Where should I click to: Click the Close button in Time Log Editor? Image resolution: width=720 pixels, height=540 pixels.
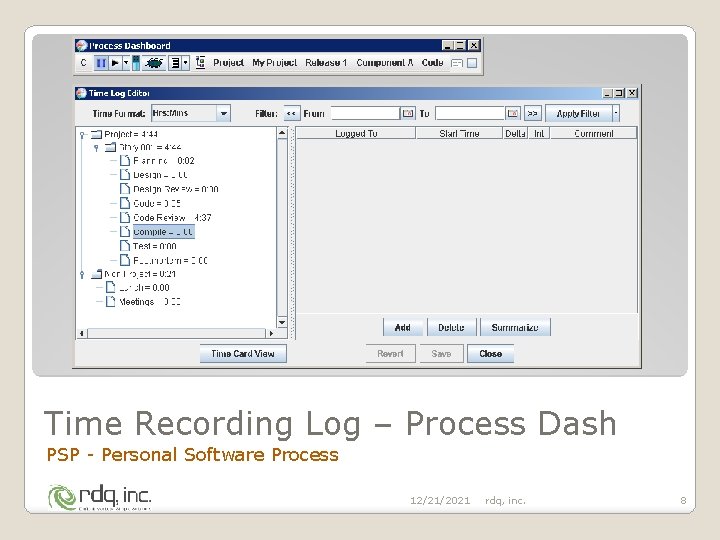tap(490, 354)
